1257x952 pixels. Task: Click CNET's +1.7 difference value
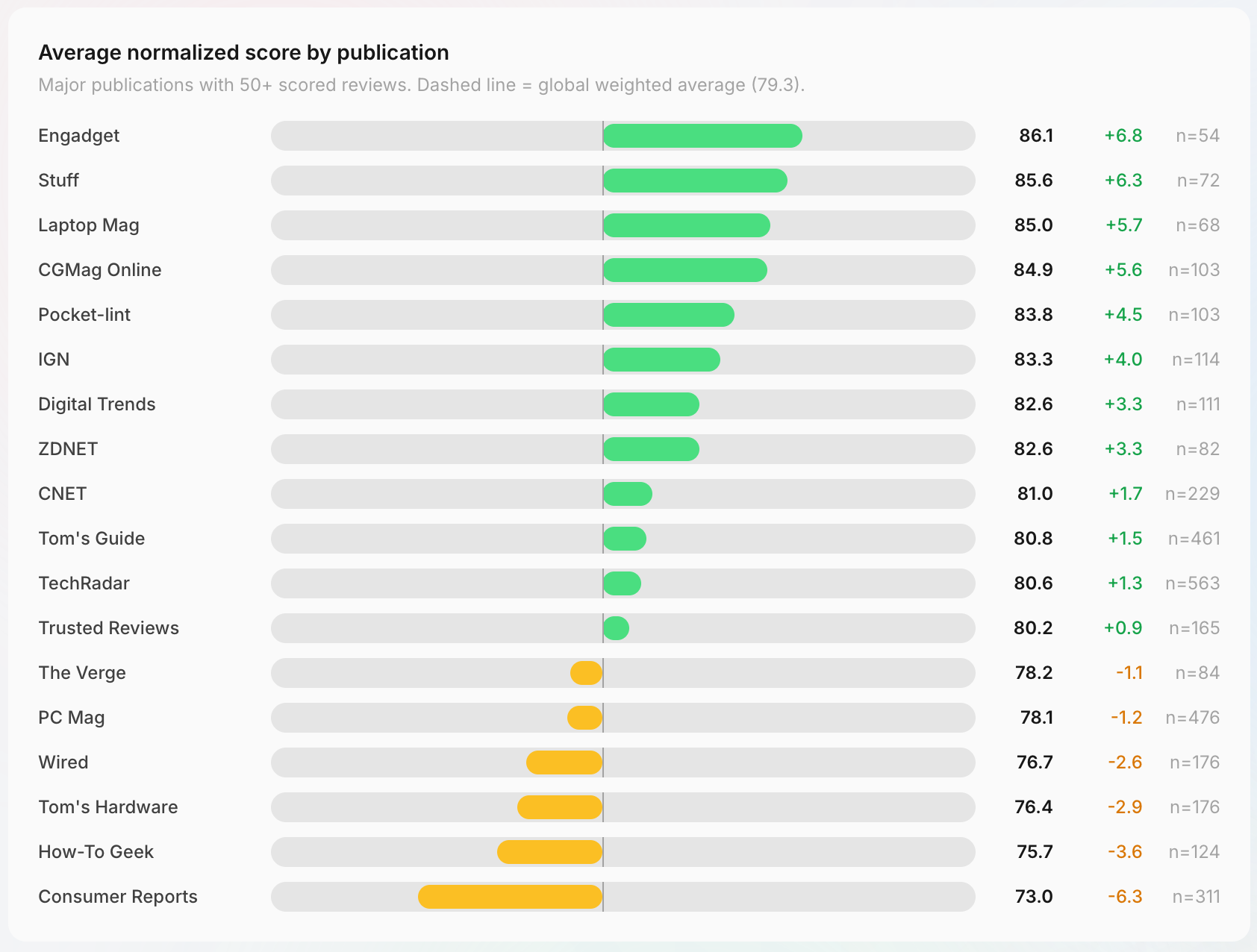pyautogui.click(x=1125, y=494)
